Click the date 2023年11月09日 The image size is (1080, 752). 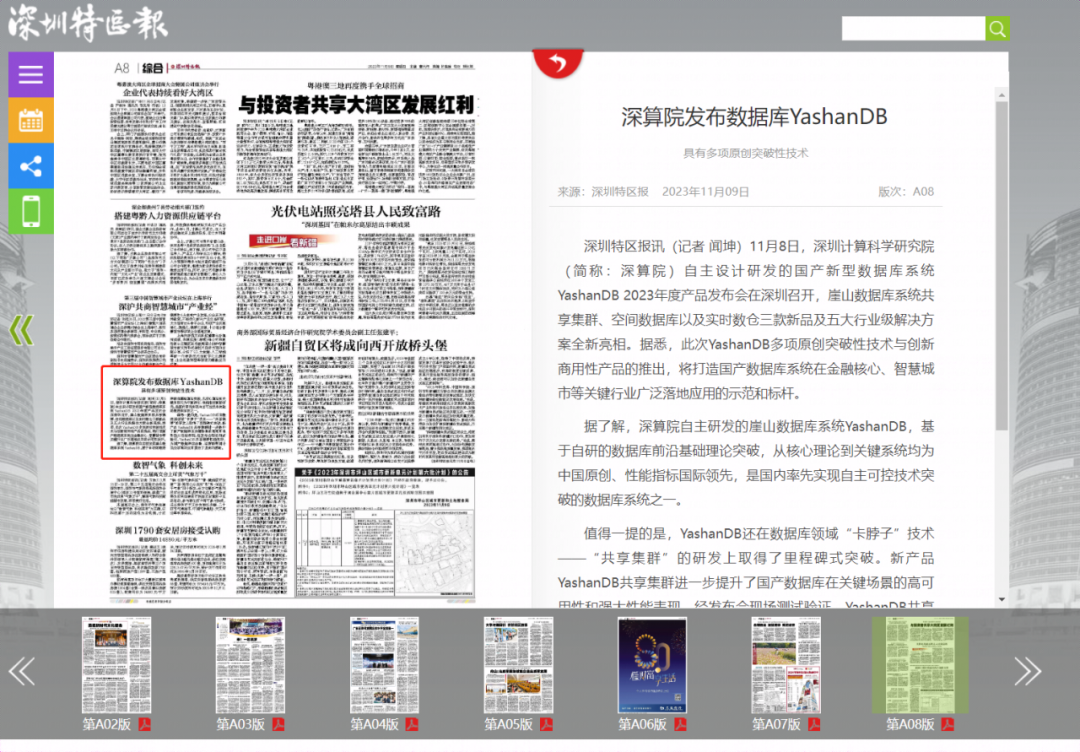pos(705,191)
